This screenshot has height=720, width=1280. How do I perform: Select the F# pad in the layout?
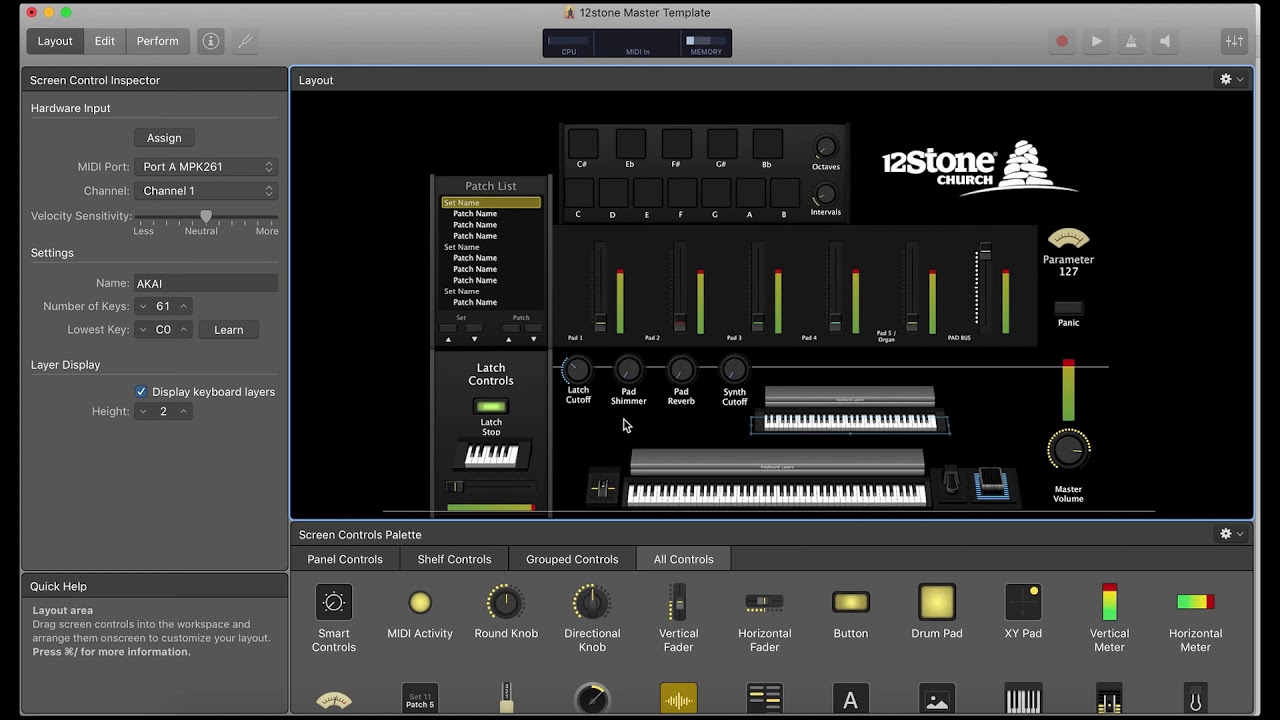676,143
